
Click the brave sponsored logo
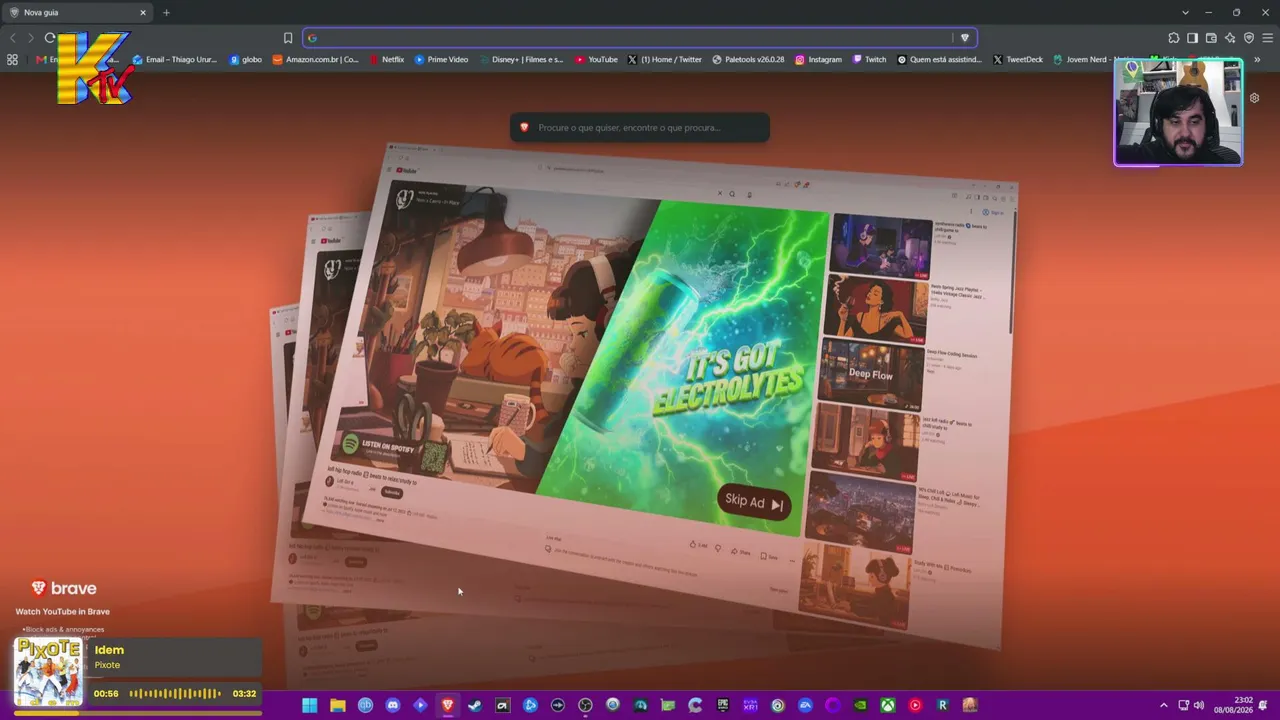64,588
